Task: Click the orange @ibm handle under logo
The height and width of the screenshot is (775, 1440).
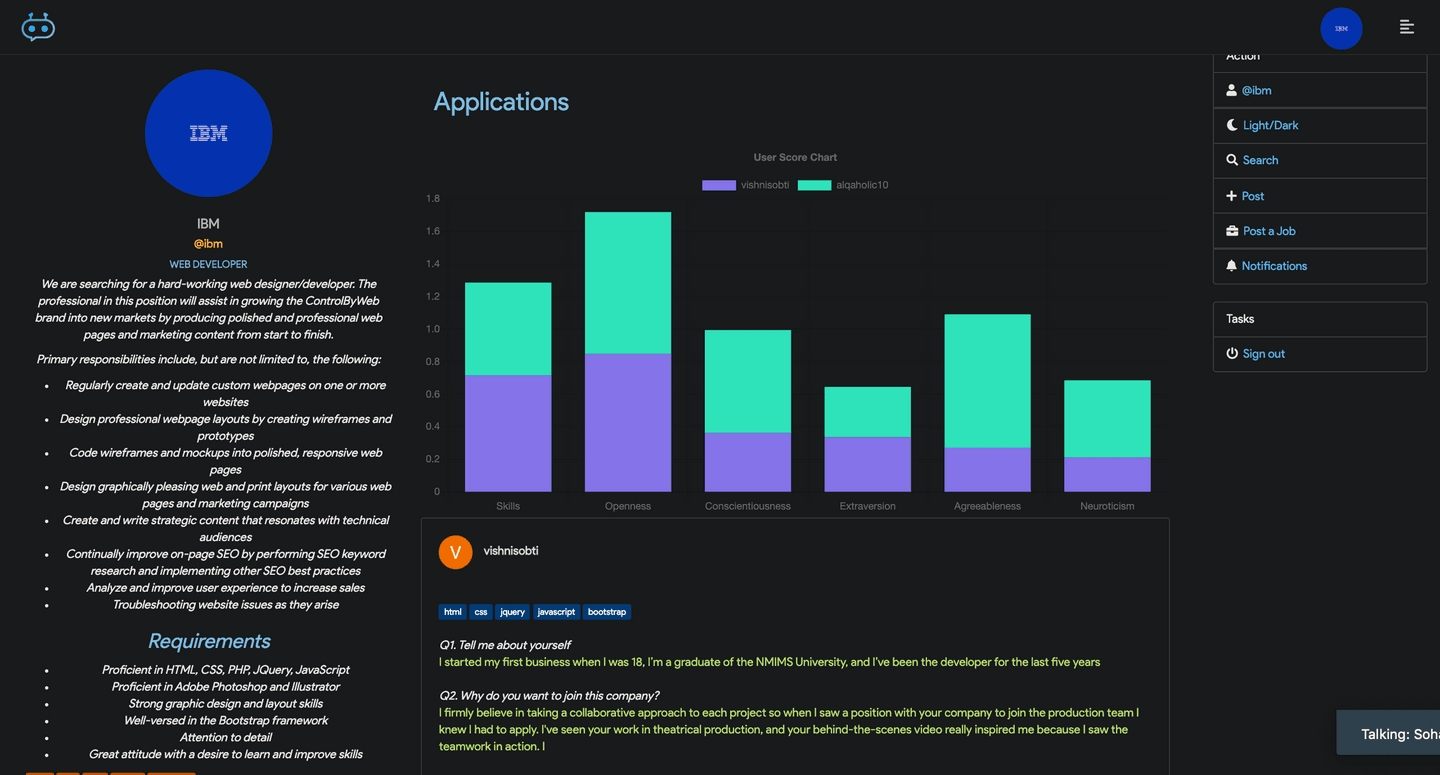Action: (208, 244)
